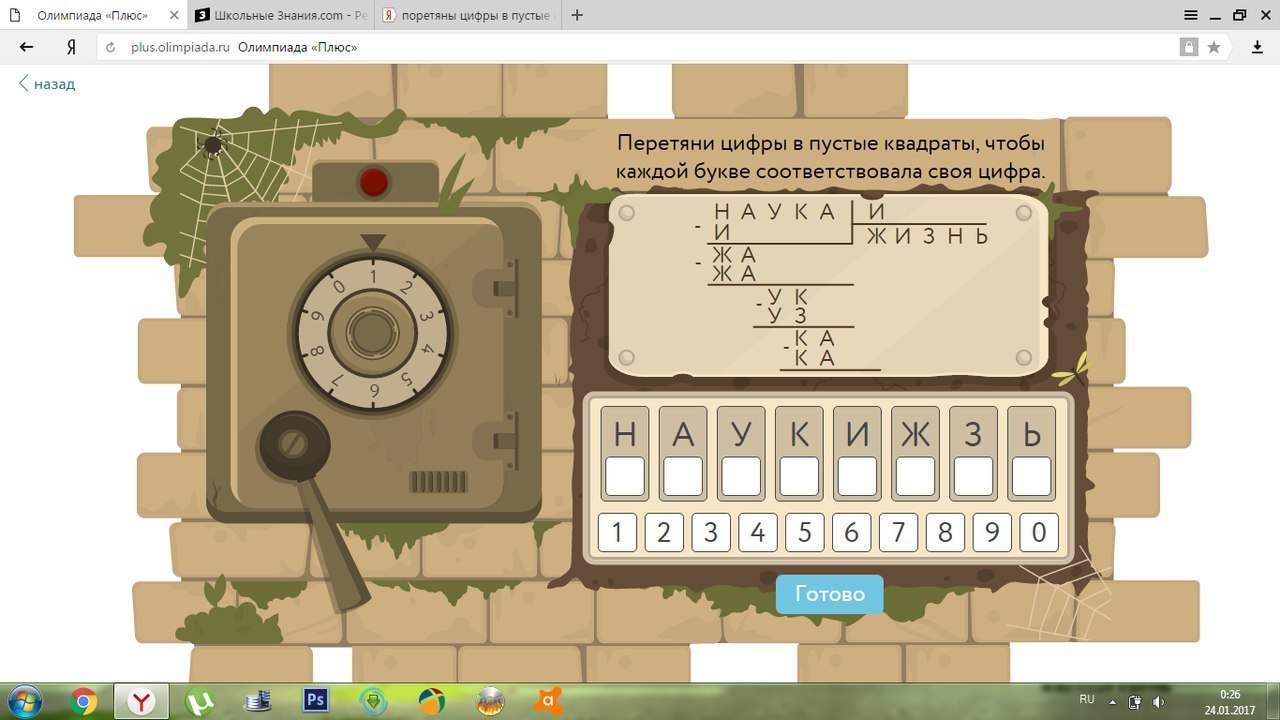This screenshot has height=720, width=1280.
Task: Open the Yandex Browser hamburger menu
Action: (x=1191, y=15)
